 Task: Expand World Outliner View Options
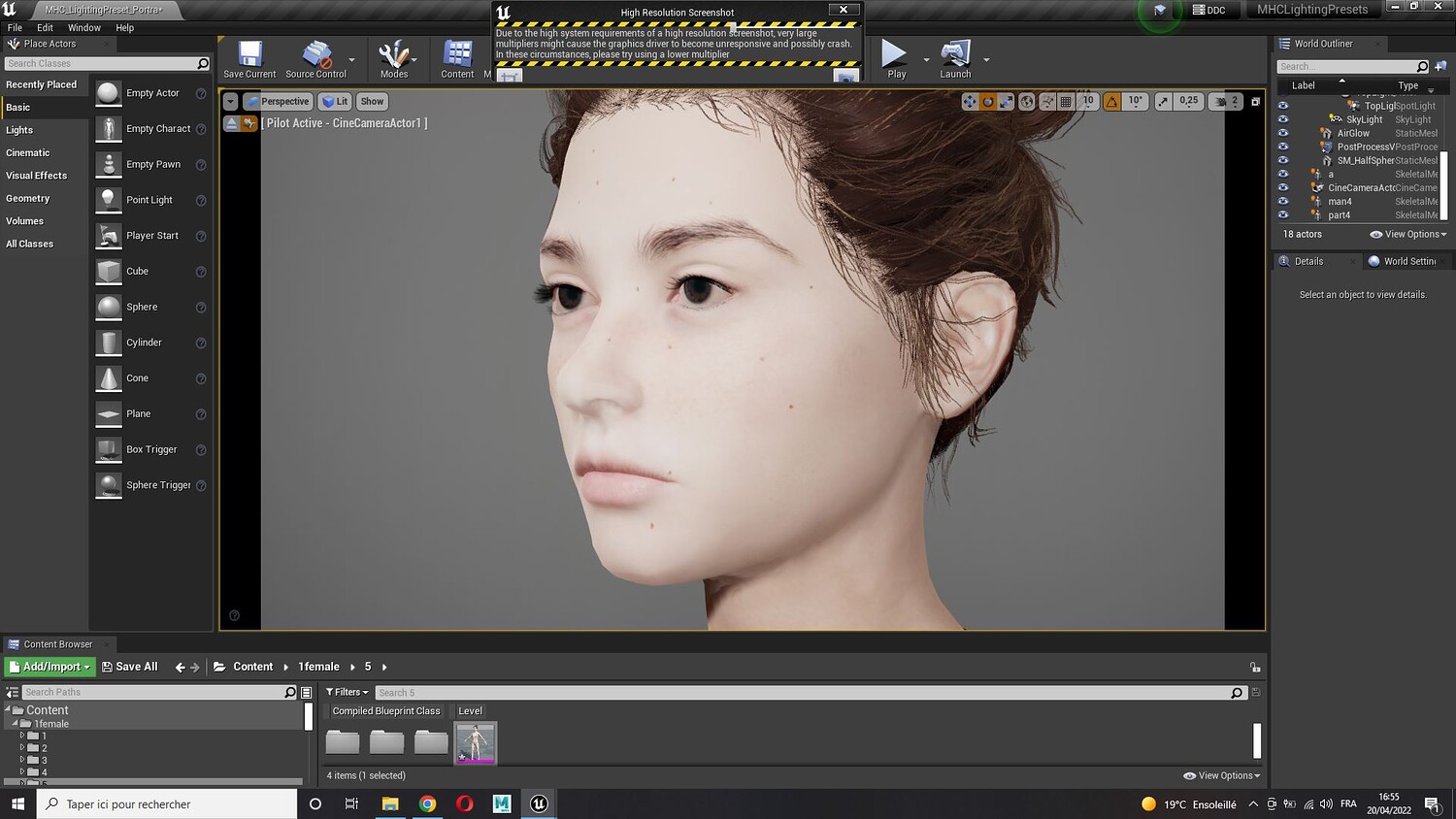click(1407, 234)
